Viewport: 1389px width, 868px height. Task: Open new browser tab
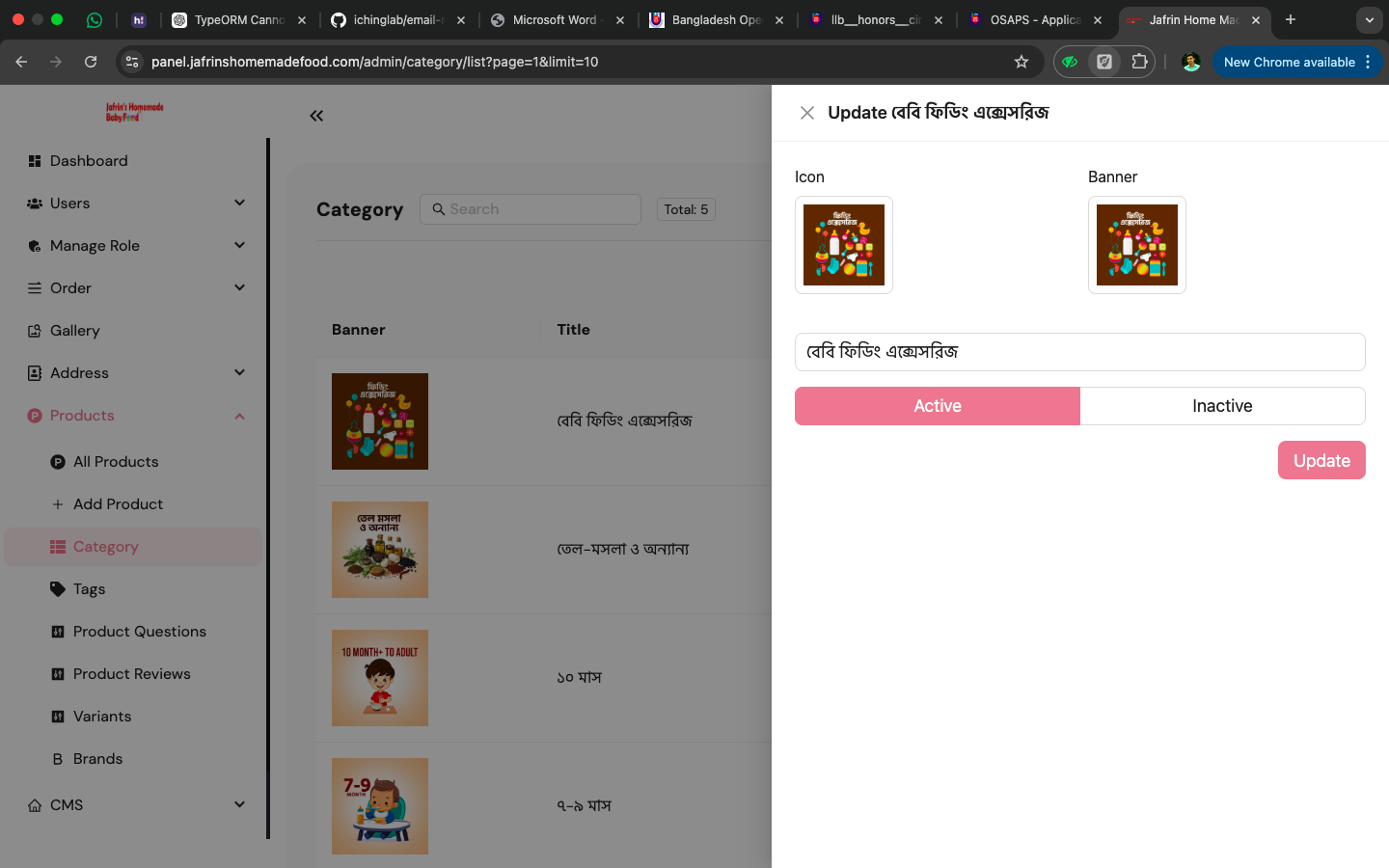click(x=1291, y=19)
